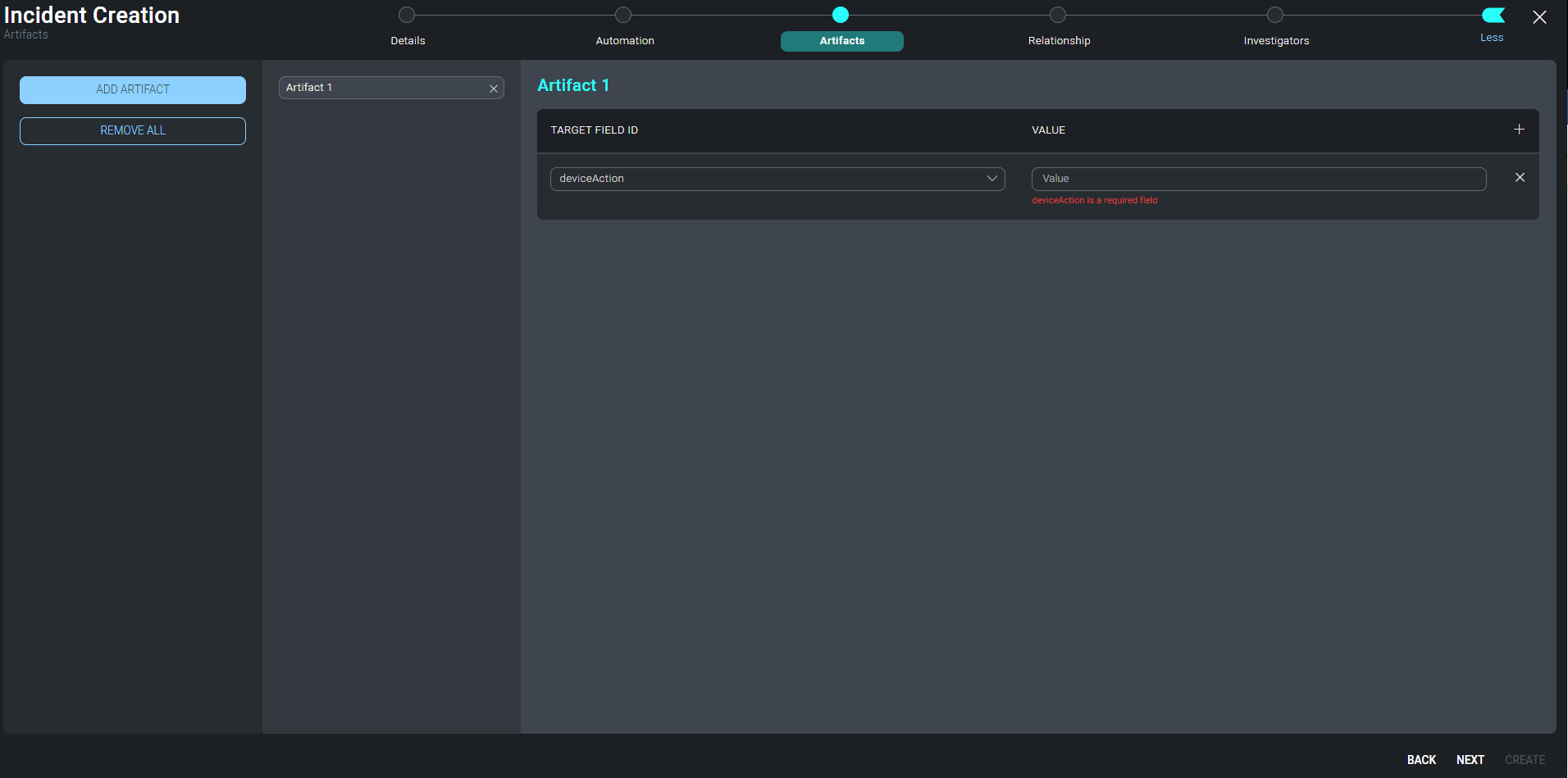Close the Incident Creation dialog
Viewport: 1568px width, 778px height.
pos(1539,16)
